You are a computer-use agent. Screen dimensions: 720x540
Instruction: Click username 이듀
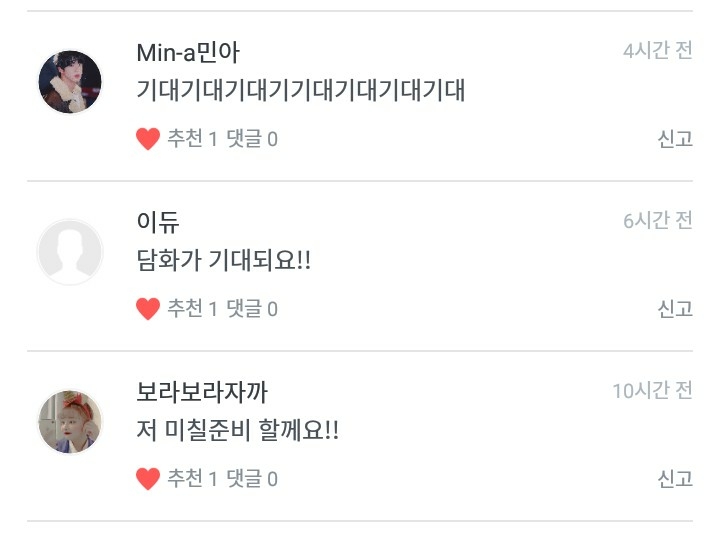pos(158,222)
